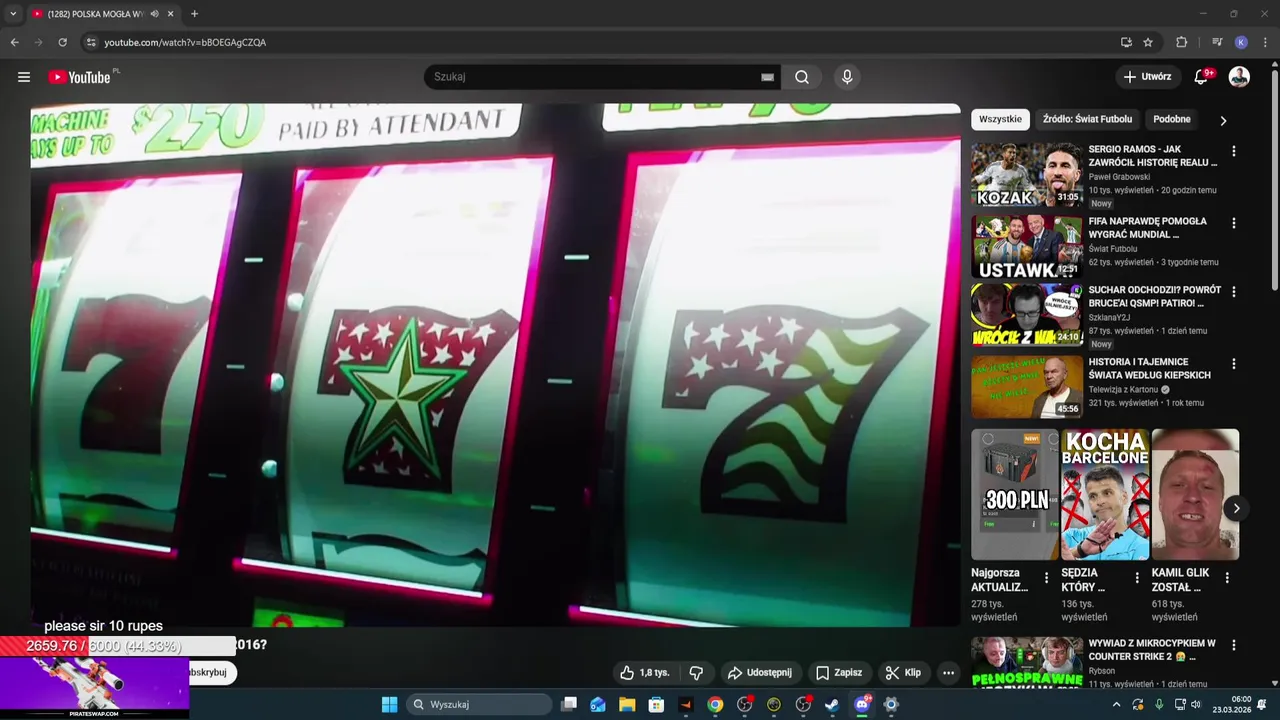
Task: Click the Klip clip button
Action: [x=903, y=673]
